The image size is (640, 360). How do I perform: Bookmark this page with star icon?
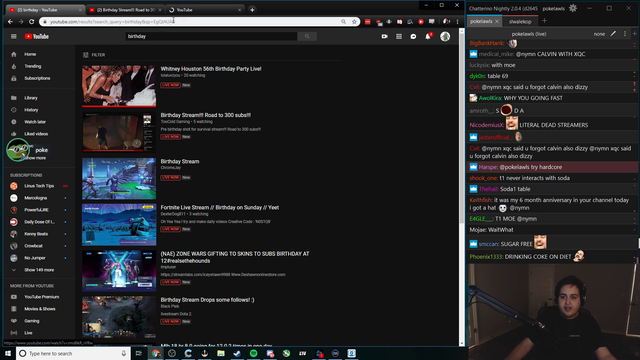coord(354,22)
